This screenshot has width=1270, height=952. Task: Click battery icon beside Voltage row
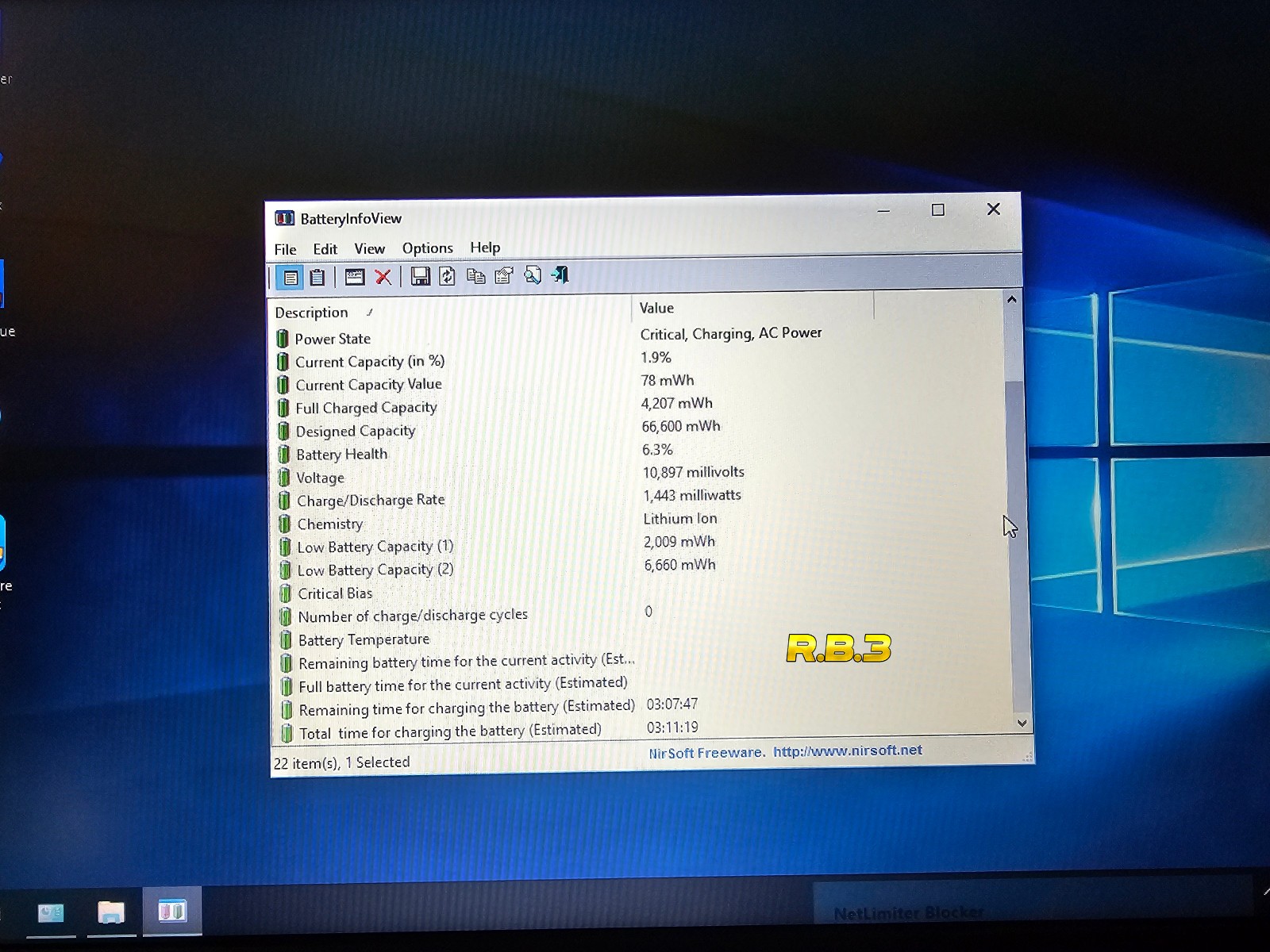coord(284,478)
